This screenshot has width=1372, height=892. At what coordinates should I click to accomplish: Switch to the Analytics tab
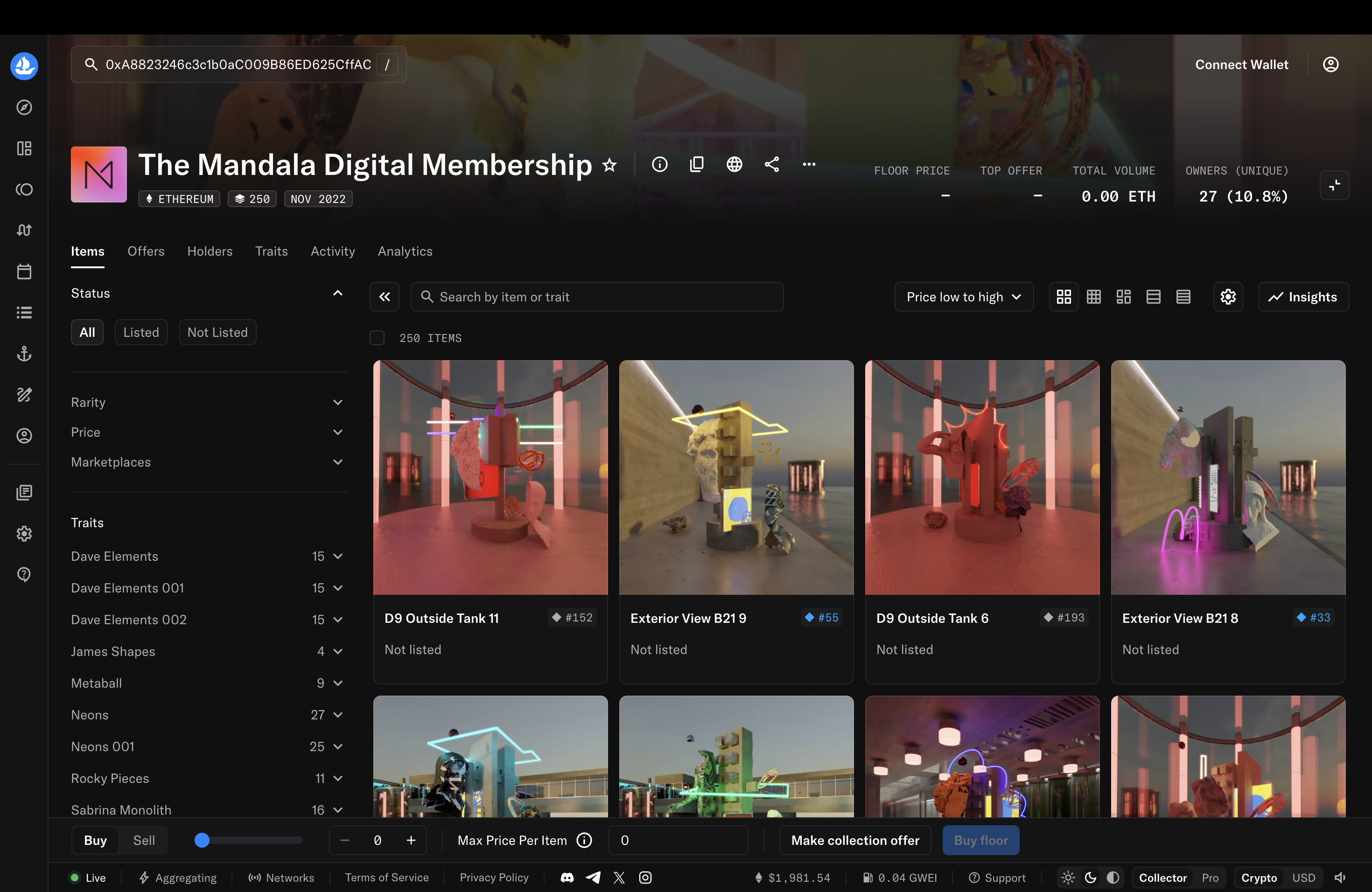click(405, 251)
